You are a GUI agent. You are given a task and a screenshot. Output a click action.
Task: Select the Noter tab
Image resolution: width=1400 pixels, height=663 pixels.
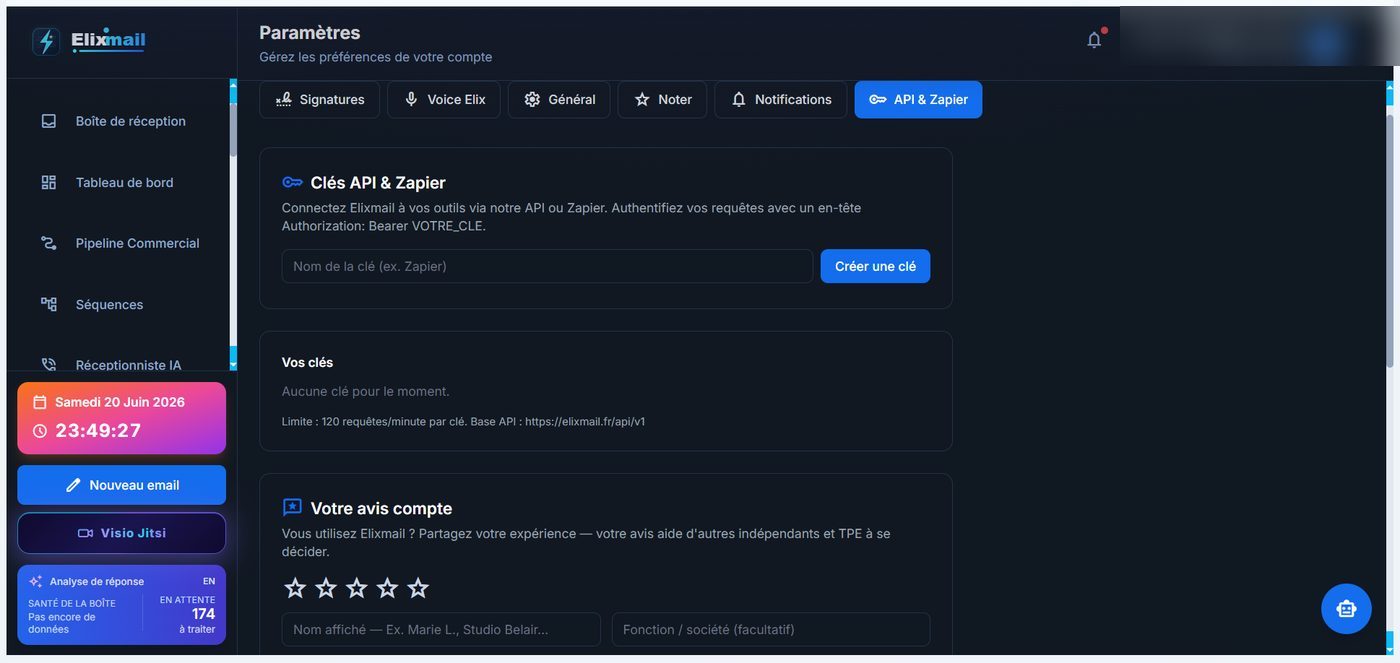pos(662,99)
